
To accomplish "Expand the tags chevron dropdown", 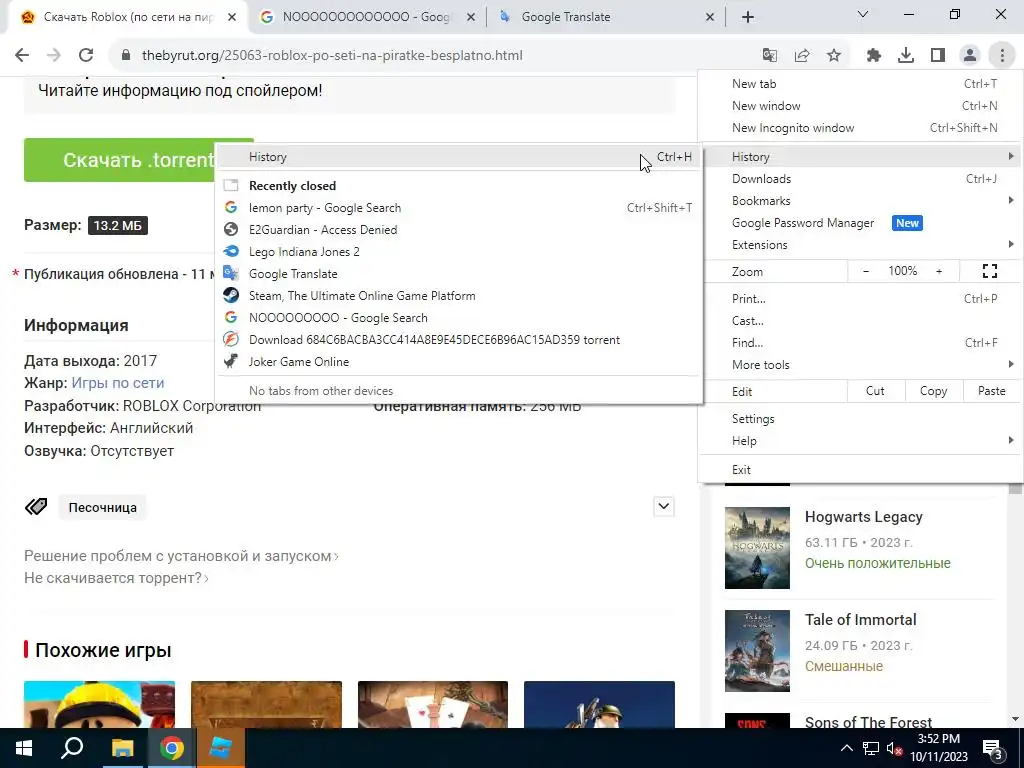I will click(x=664, y=506).
